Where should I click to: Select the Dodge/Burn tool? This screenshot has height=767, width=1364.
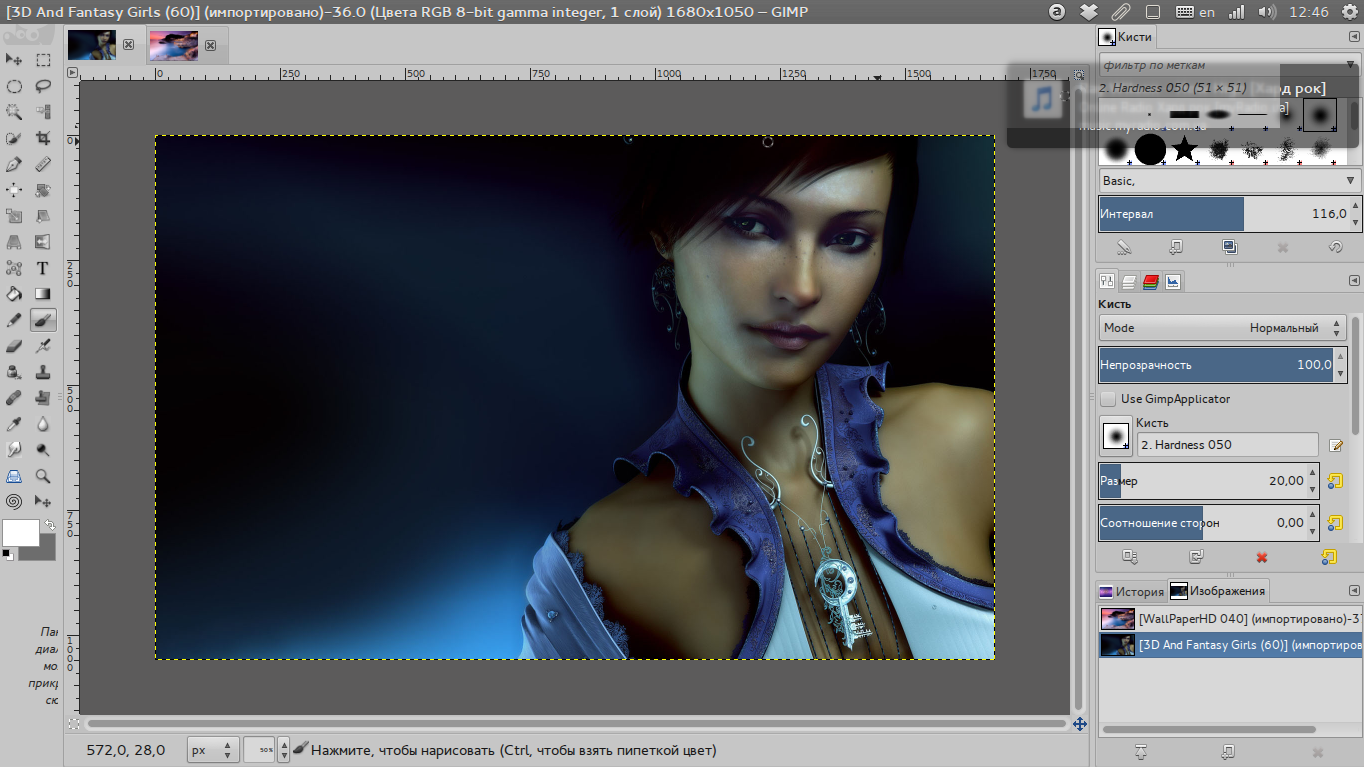coord(43,450)
